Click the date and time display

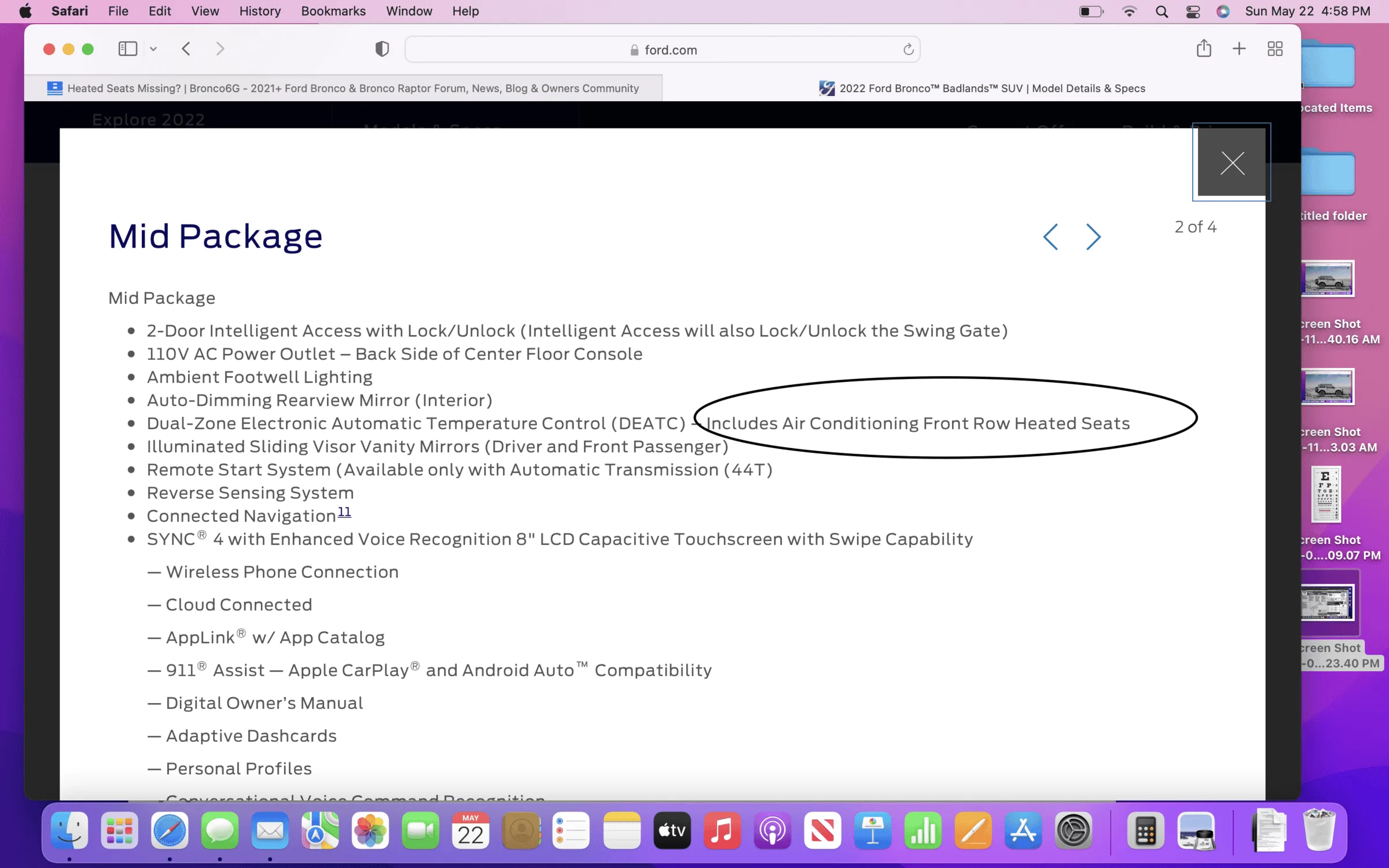click(1307, 12)
